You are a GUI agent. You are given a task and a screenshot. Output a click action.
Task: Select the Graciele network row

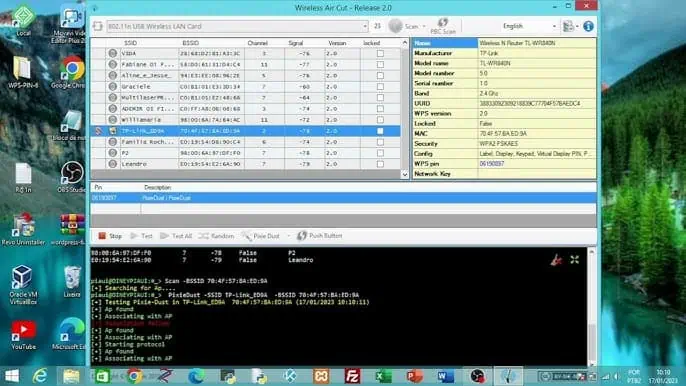(245, 87)
